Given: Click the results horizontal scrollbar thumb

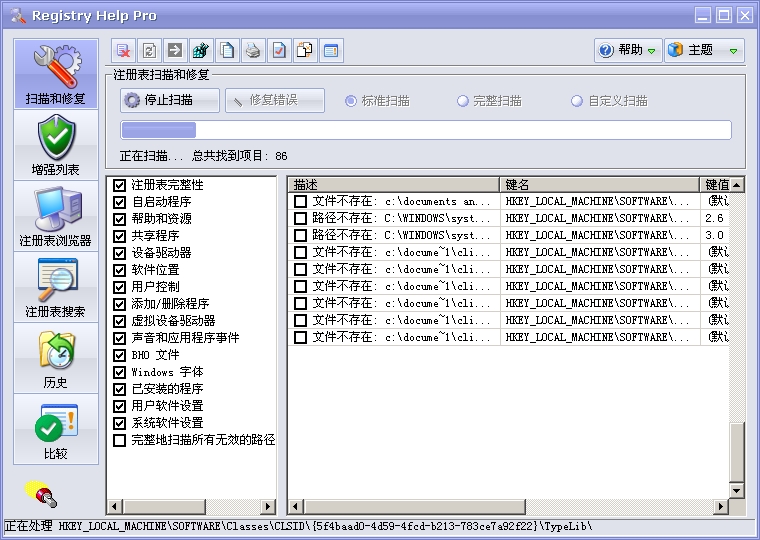Looking at the screenshot, I should 414,507.
